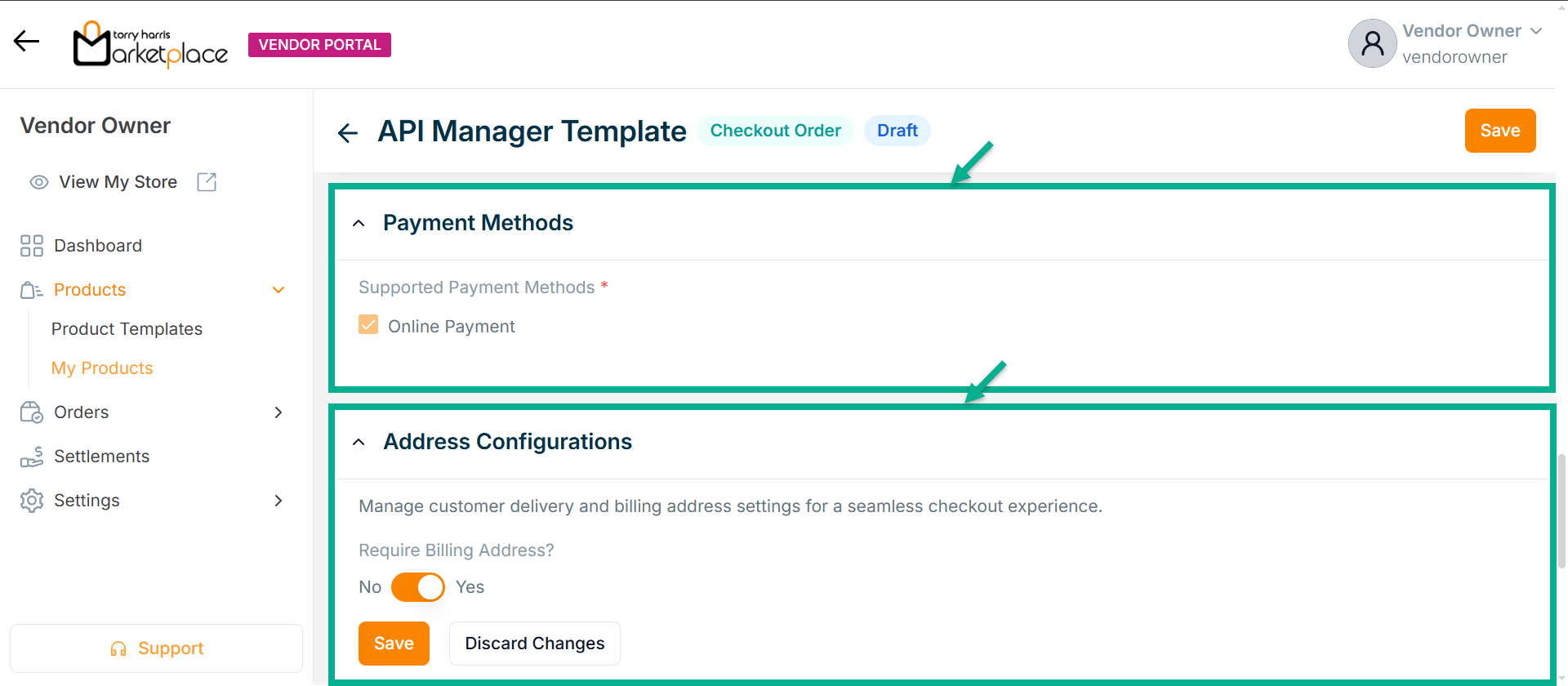The height and width of the screenshot is (686, 1568).
Task: Click the Settlements money icon
Action: [x=32, y=457]
